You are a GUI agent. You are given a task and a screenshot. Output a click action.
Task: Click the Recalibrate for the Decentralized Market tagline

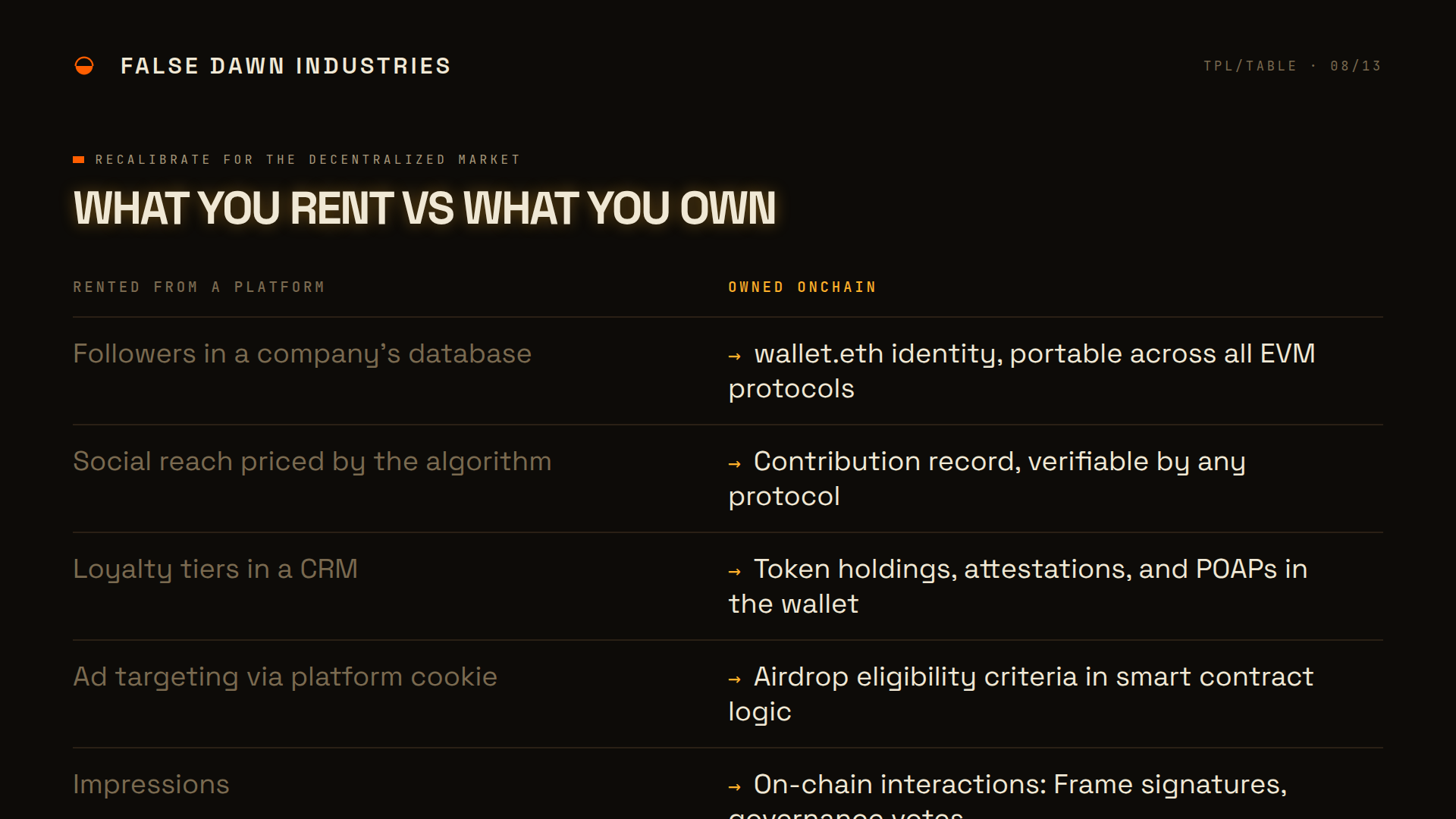308,159
